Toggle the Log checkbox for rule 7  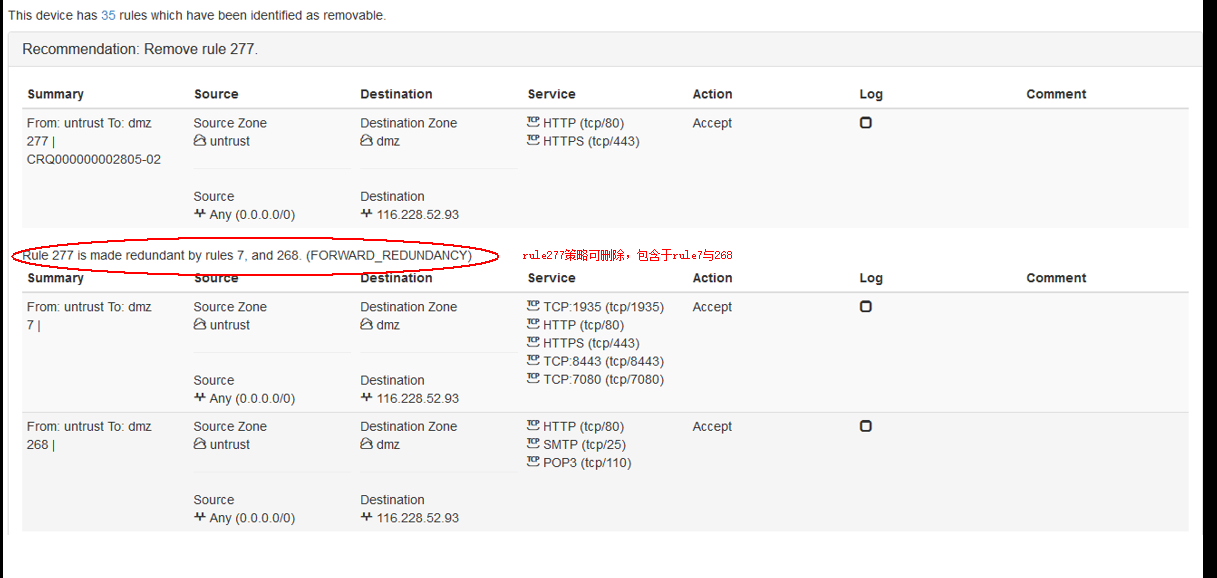coord(866,307)
